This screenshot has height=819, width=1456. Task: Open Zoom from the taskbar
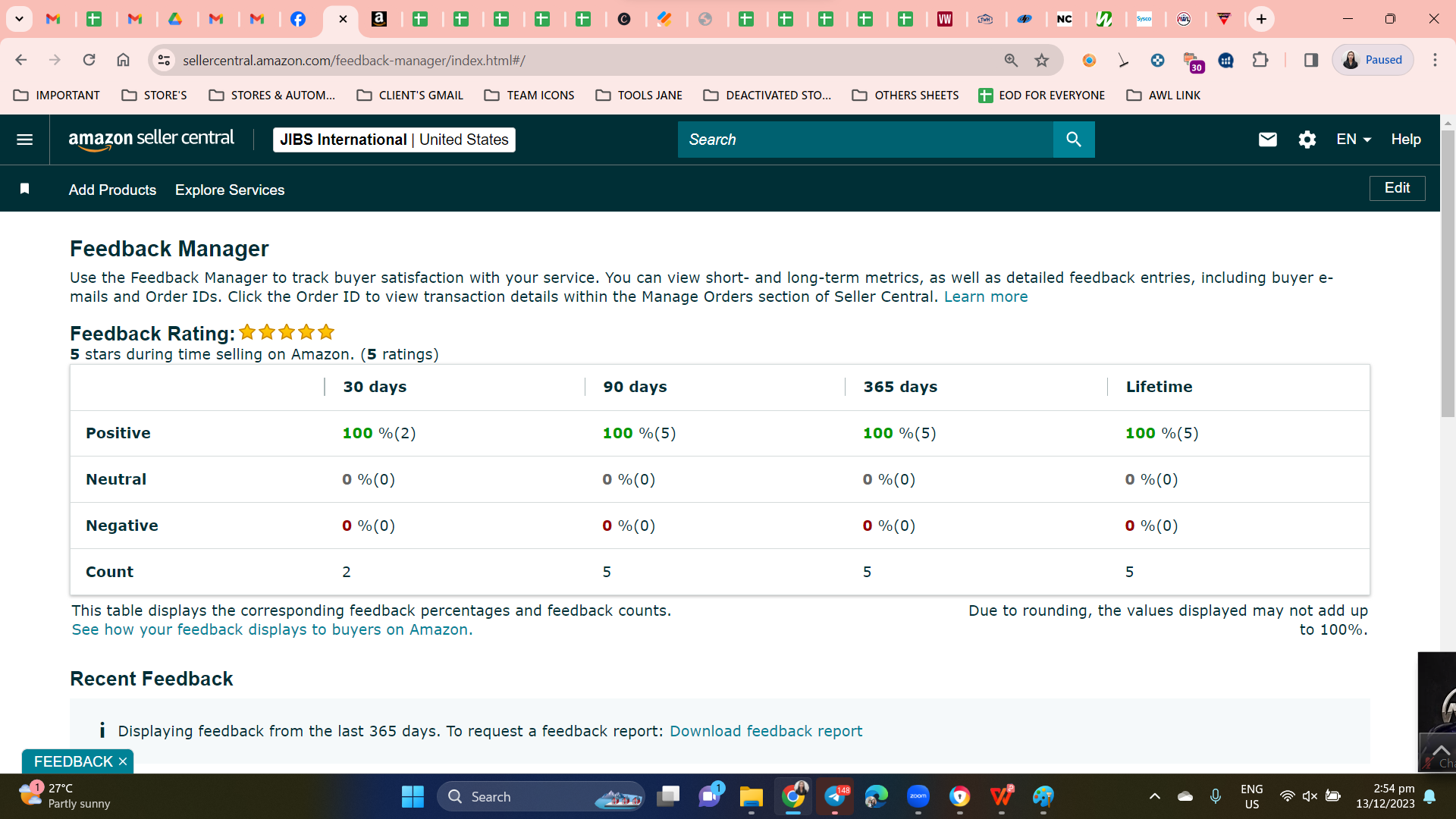(918, 796)
